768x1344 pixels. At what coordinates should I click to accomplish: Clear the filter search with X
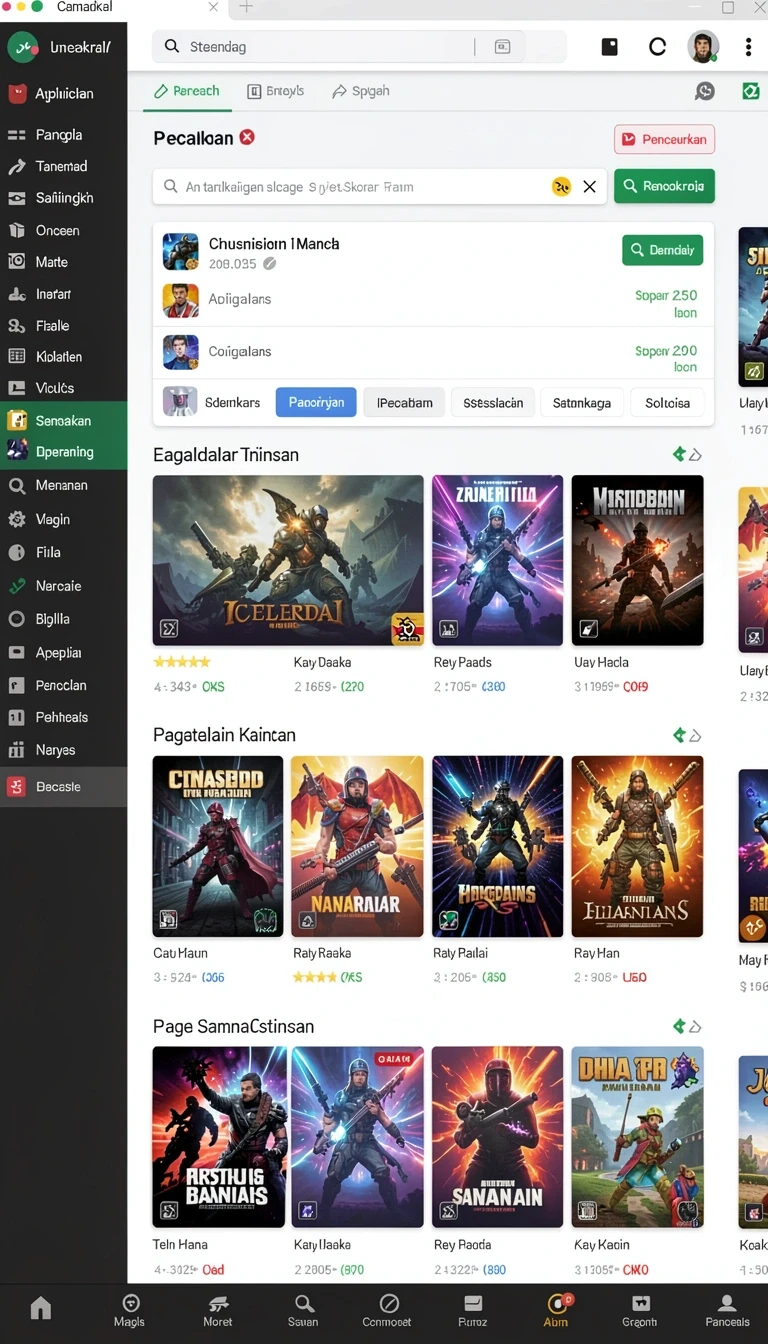click(590, 187)
